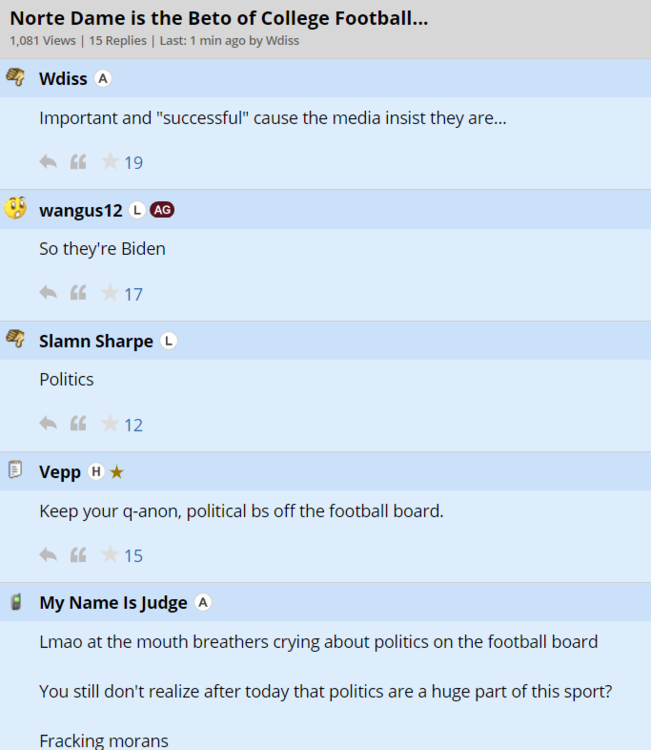Image resolution: width=651 pixels, height=750 pixels.
Task: Click the AG badge next to wangus12
Action: (x=162, y=210)
